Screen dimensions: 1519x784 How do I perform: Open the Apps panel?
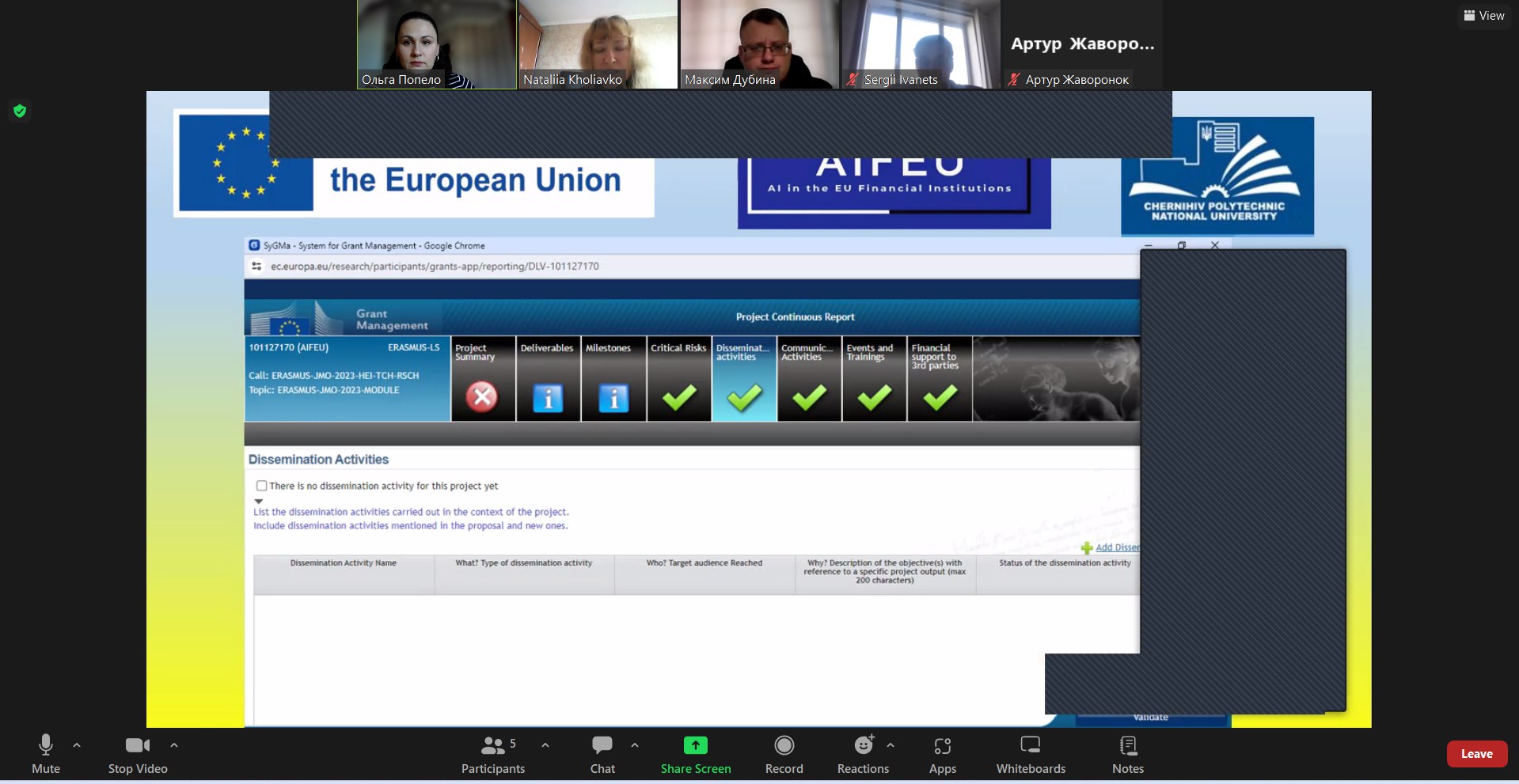(x=942, y=753)
